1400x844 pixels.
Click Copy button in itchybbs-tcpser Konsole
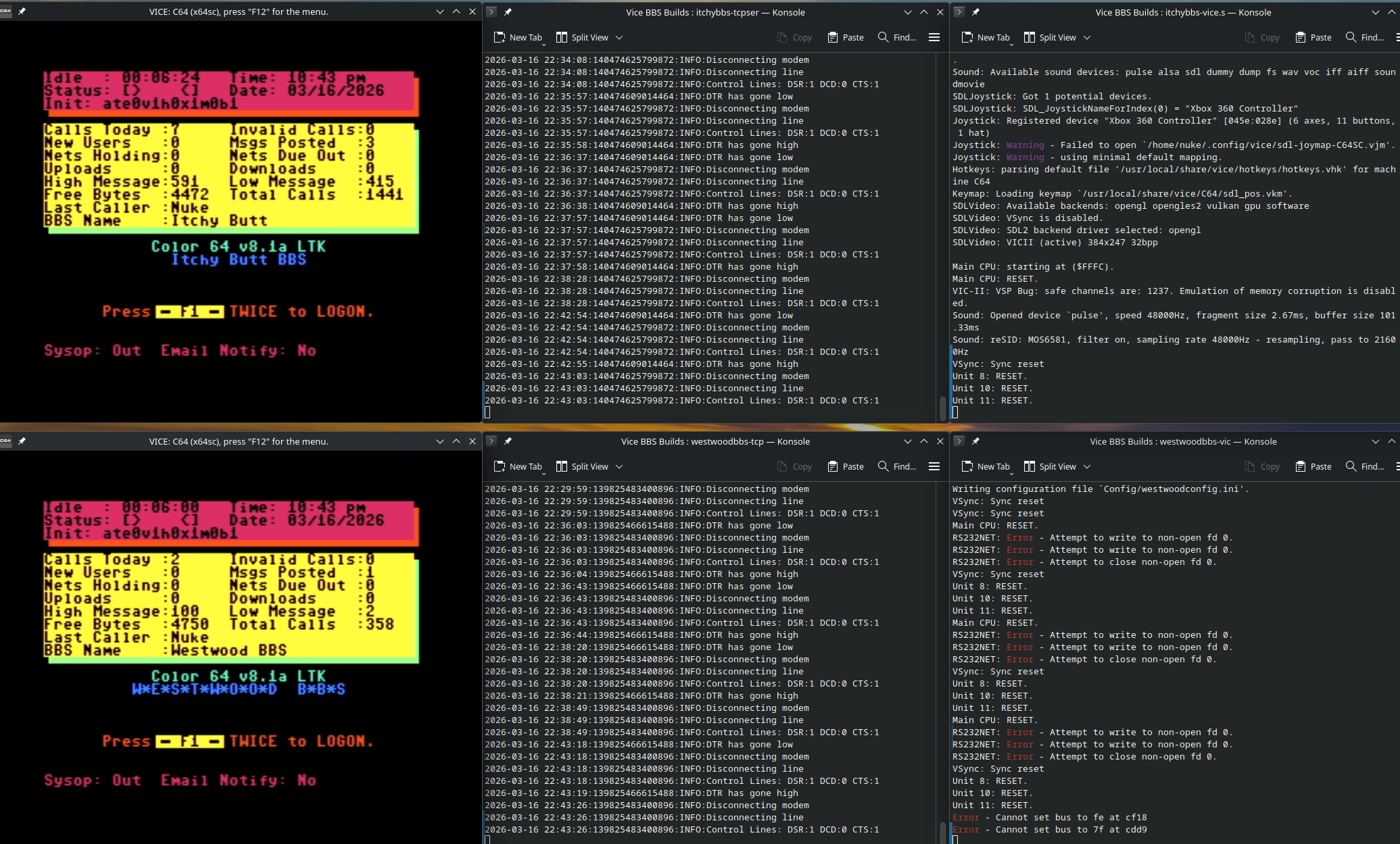(794, 37)
